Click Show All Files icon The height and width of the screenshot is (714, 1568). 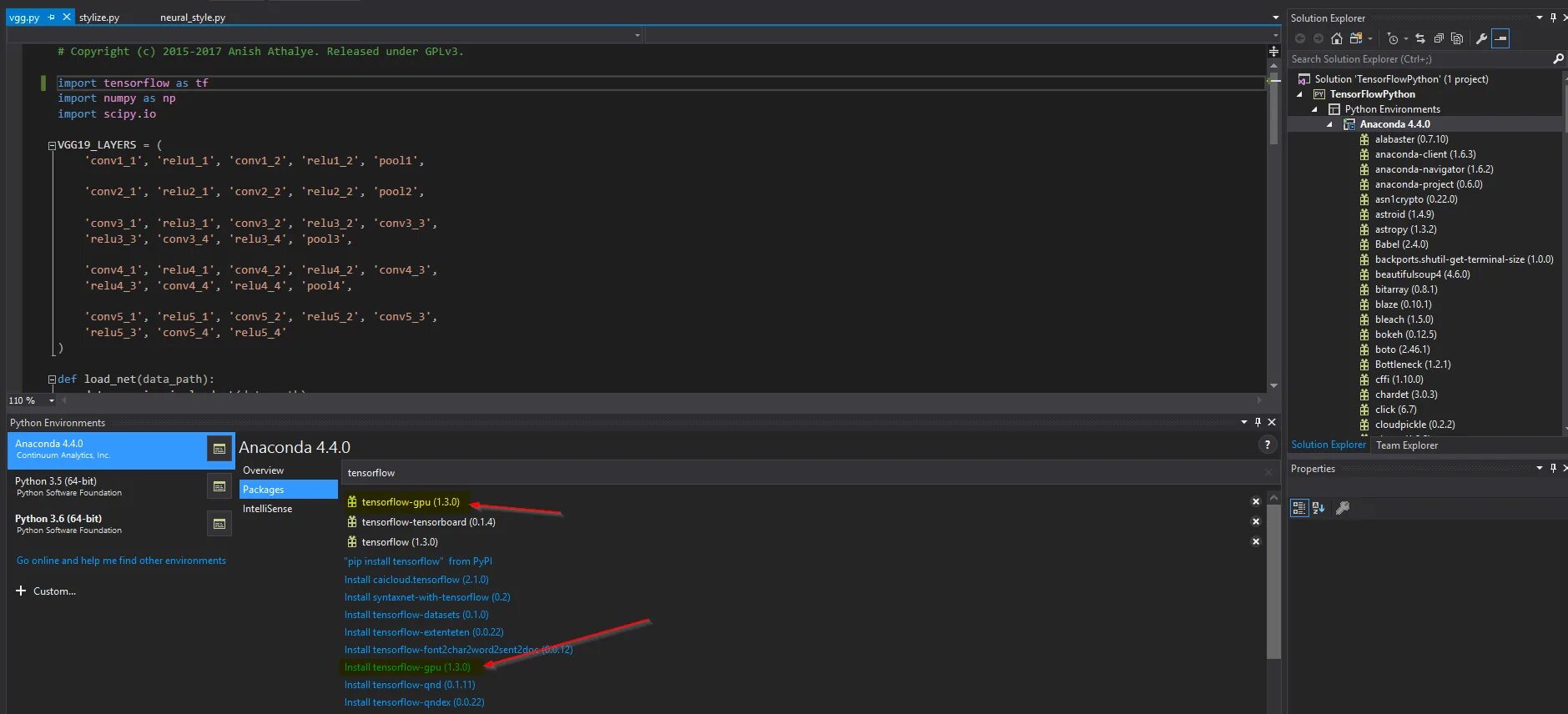coord(1456,38)
